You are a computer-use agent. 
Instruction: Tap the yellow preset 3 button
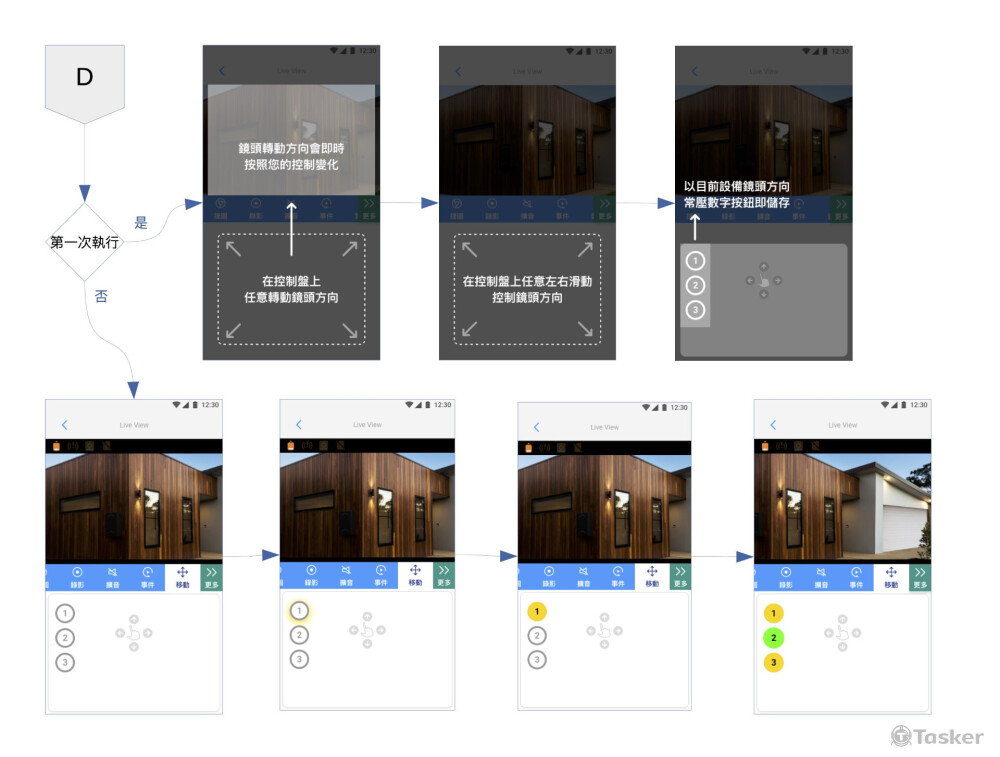click(x=774, y=663)
